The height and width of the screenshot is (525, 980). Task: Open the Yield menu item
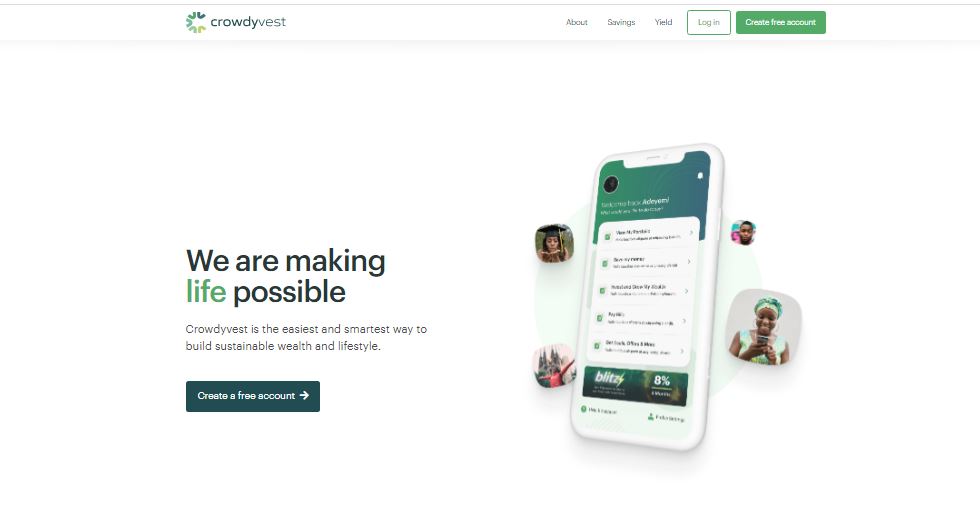click(663, 22)
